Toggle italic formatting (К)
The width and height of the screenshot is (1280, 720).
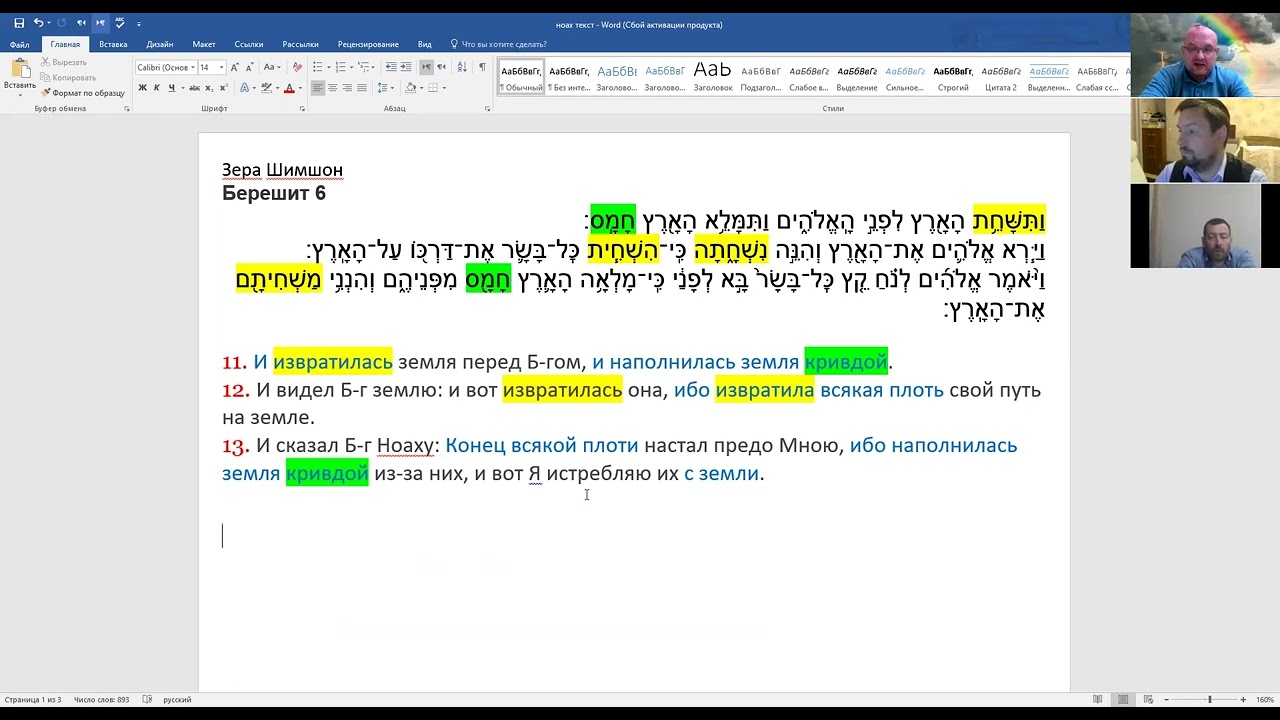pos(156,88)
